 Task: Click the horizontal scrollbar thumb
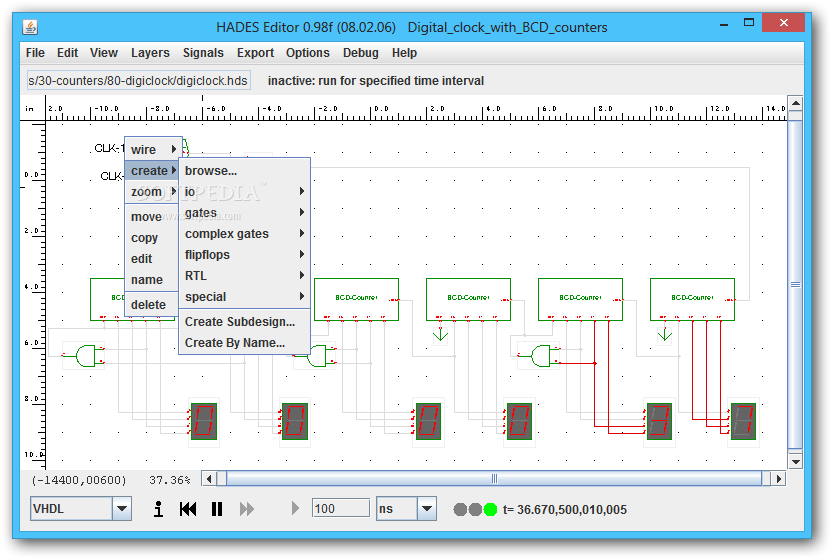coord(495,479)
